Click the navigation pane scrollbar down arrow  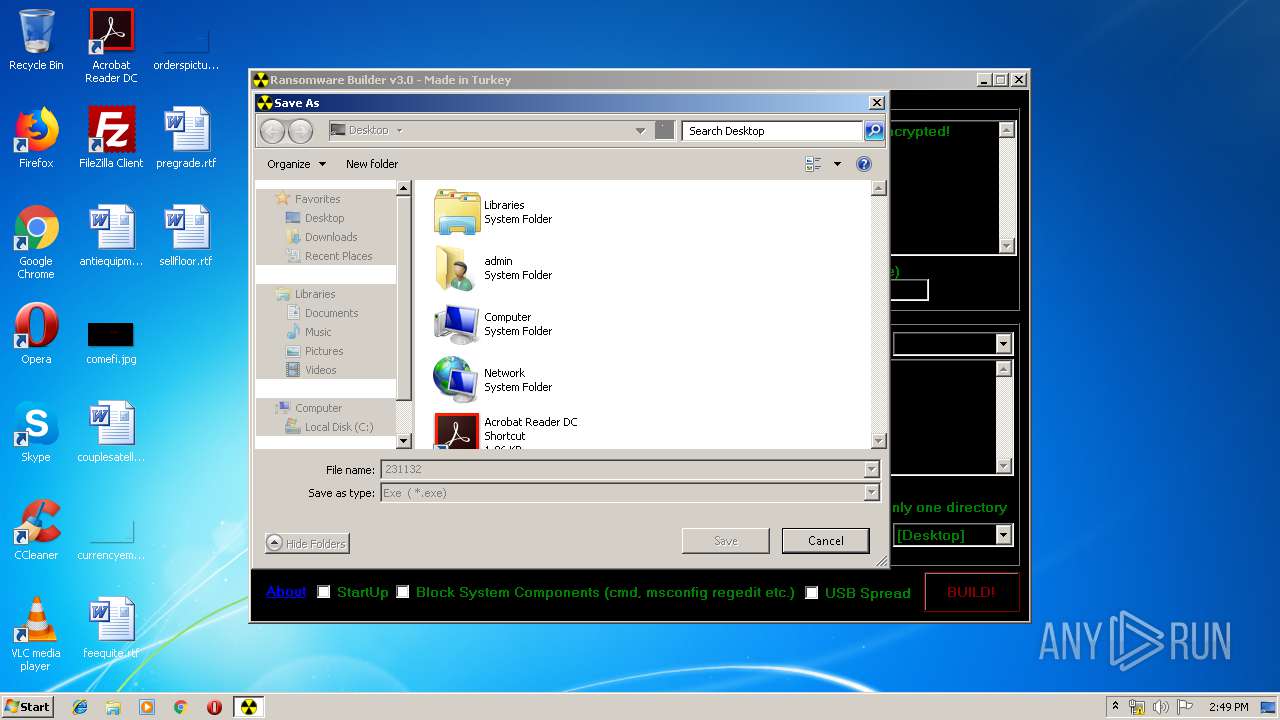click(x=404, y=441)
